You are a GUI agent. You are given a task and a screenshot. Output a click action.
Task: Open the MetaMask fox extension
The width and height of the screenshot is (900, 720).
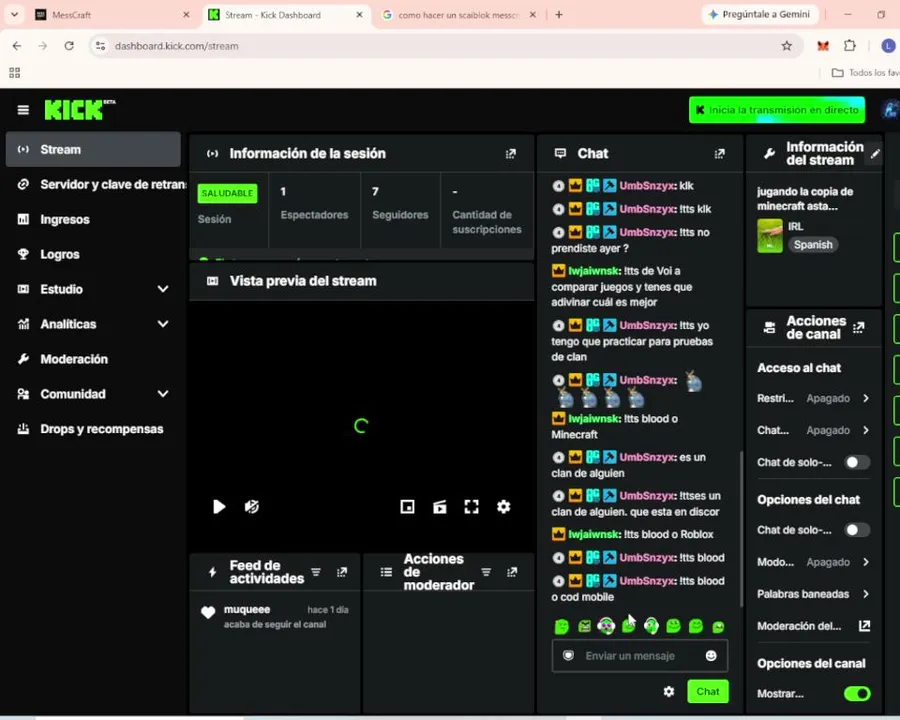pyautogui.click(x=823, y=46)
